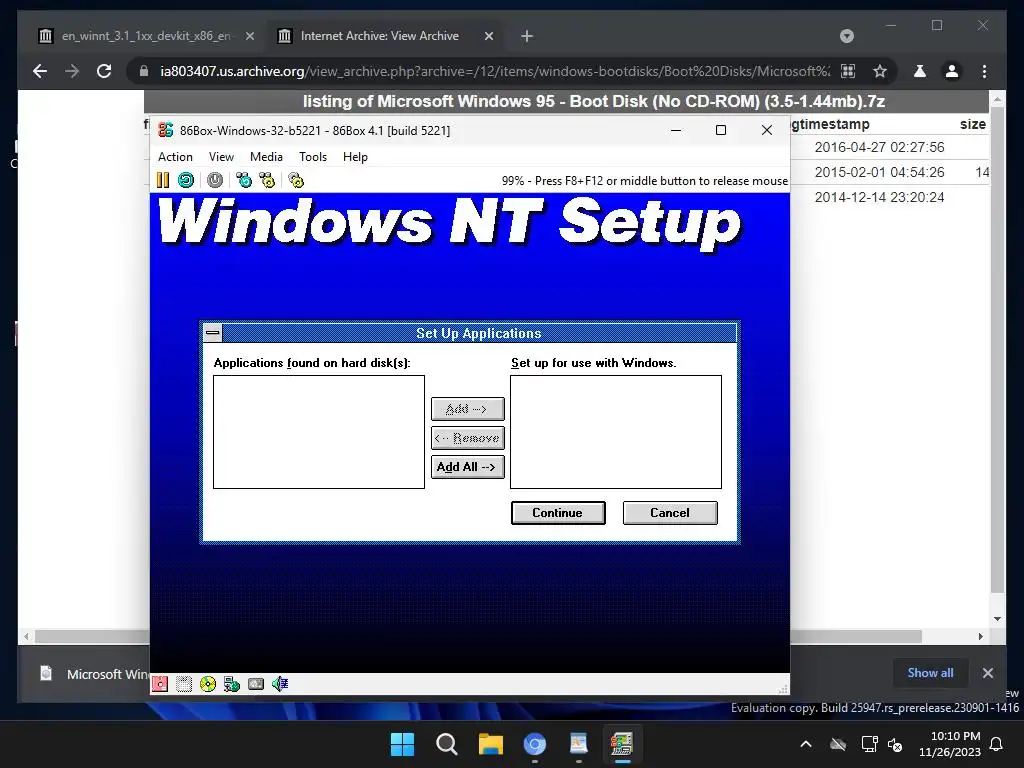Viewport: 1024px width, 768px height.
Task: Open the Help menu in 86Box
Action: (x=355, y=157)
